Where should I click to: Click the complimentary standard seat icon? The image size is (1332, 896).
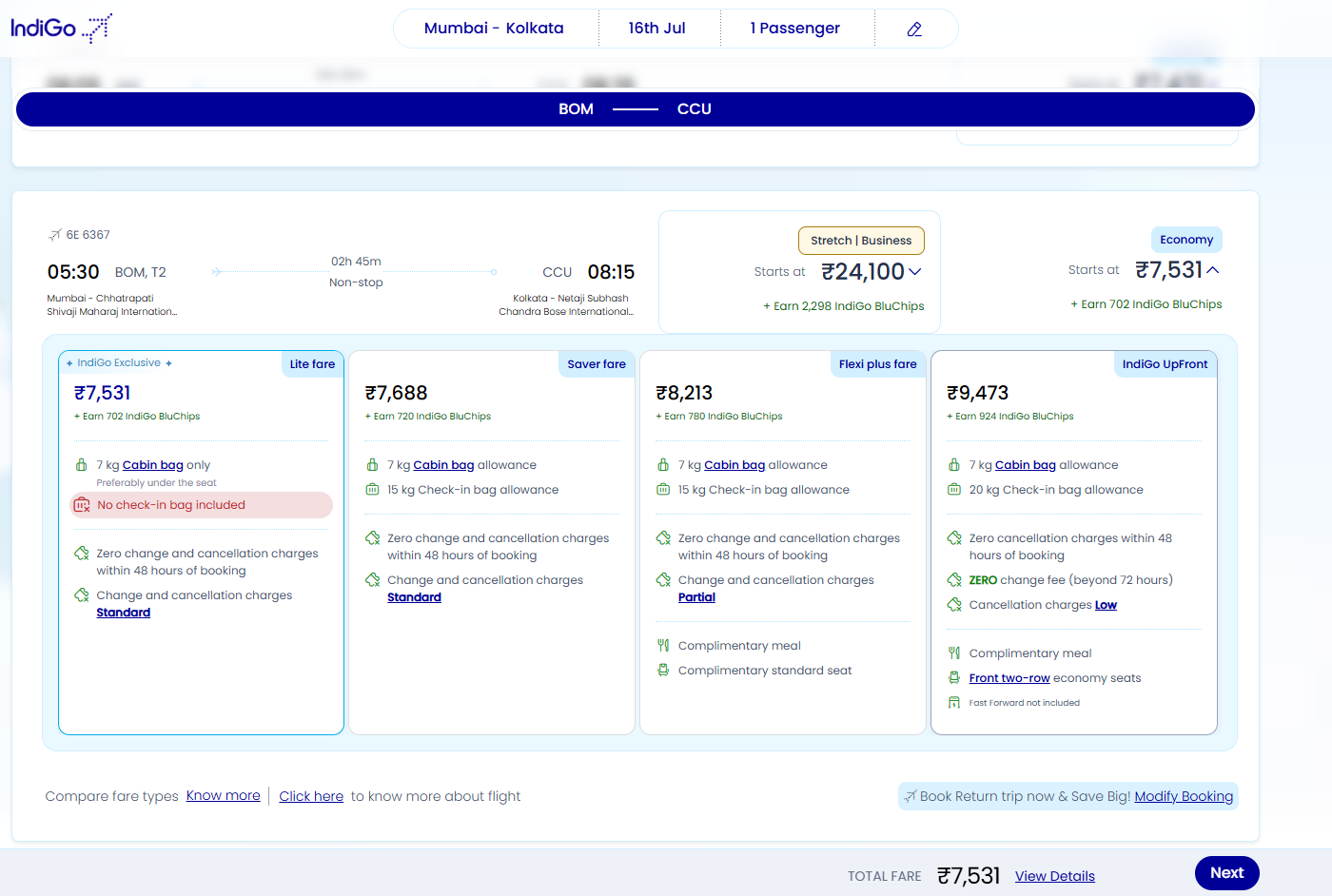(663, 671)
